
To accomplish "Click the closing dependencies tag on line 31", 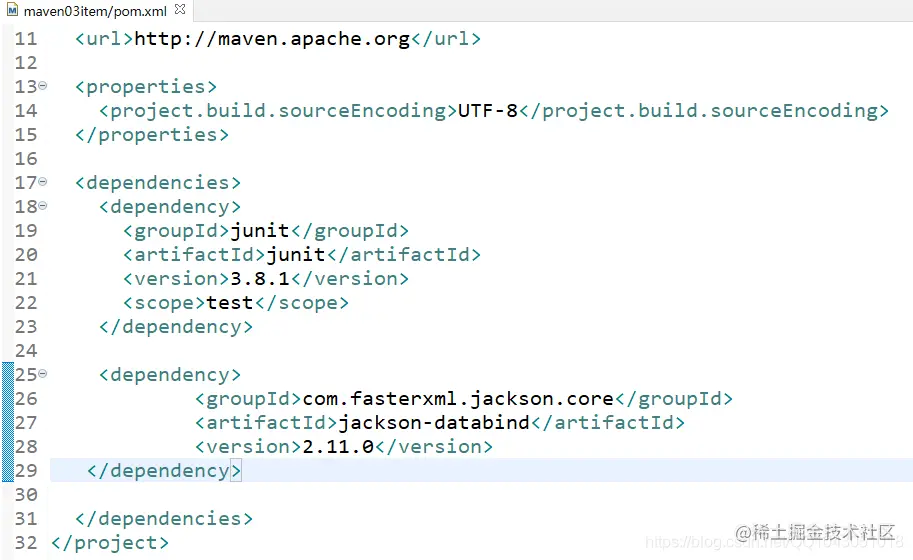I will [x=164, y=519].
